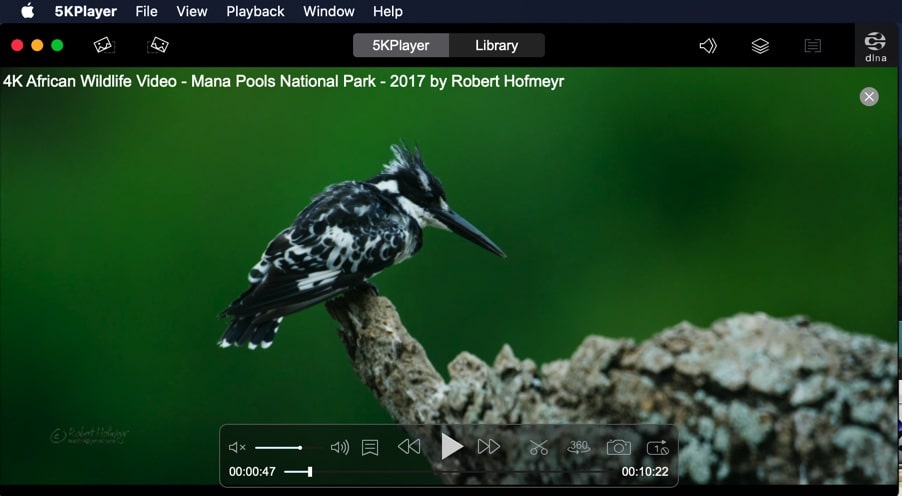
Task: Toggle the loop playback mode icon
Action: pyautogui.click(x=657, y=447)
